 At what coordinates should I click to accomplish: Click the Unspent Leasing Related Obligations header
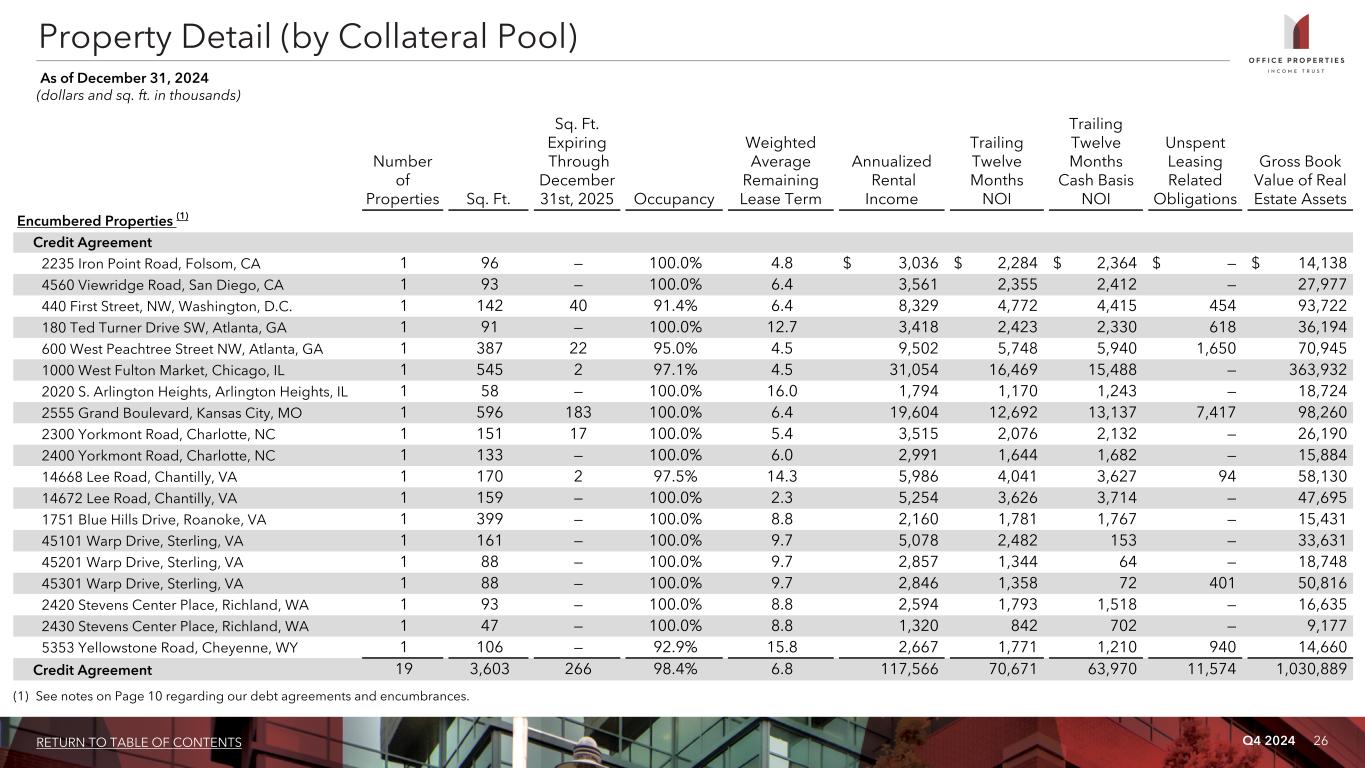1195,171
